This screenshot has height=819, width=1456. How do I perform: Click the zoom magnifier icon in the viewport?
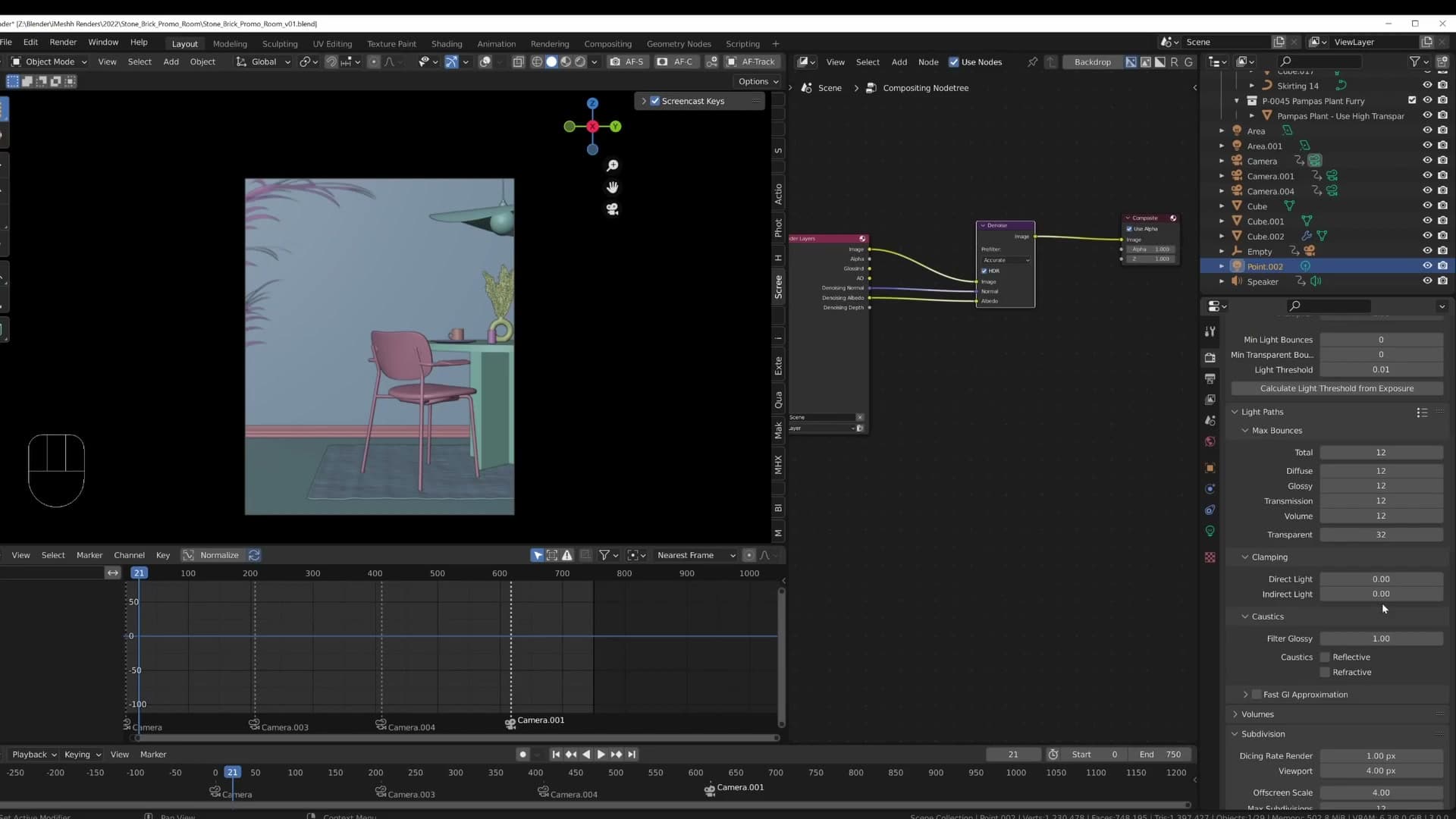click(613, 165)
